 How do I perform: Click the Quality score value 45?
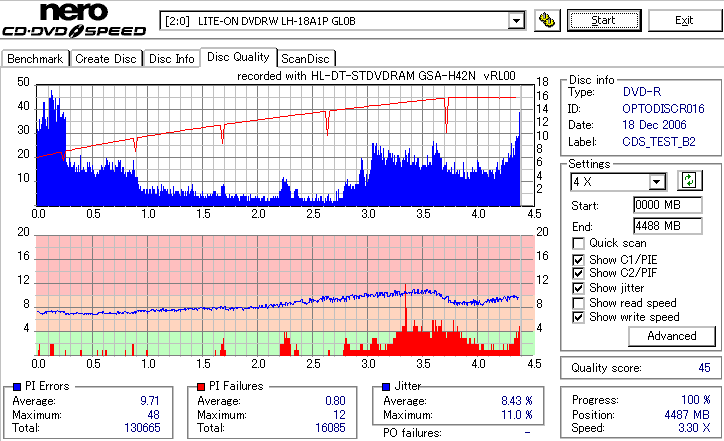704,368
